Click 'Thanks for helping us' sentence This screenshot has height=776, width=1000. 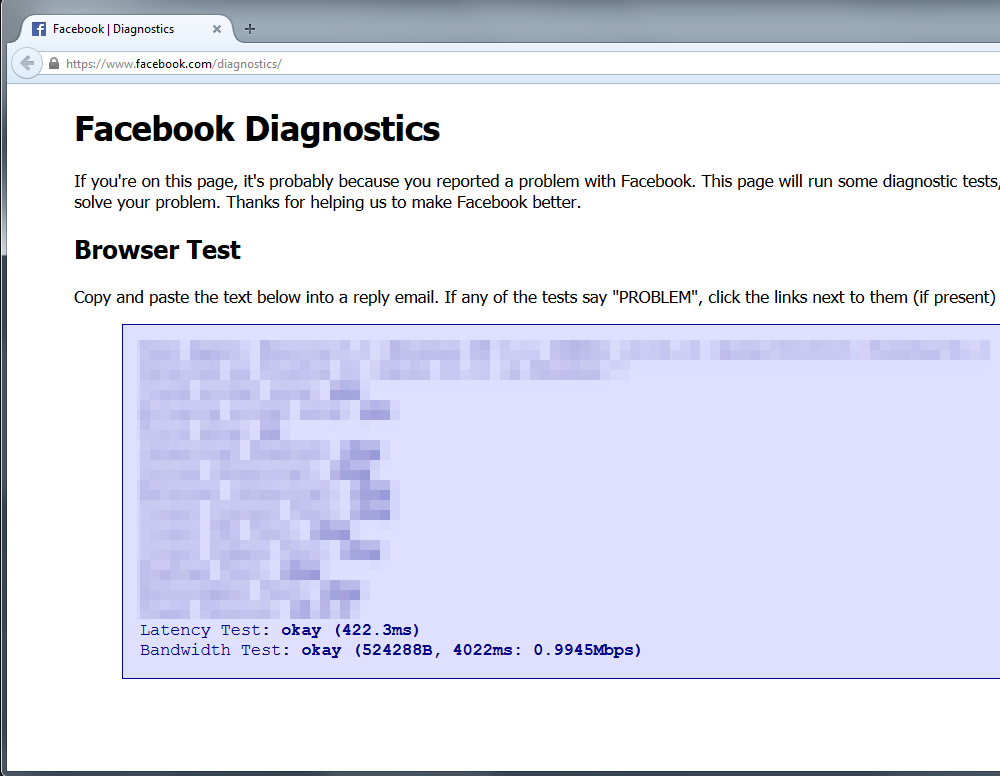coord(404,202)
